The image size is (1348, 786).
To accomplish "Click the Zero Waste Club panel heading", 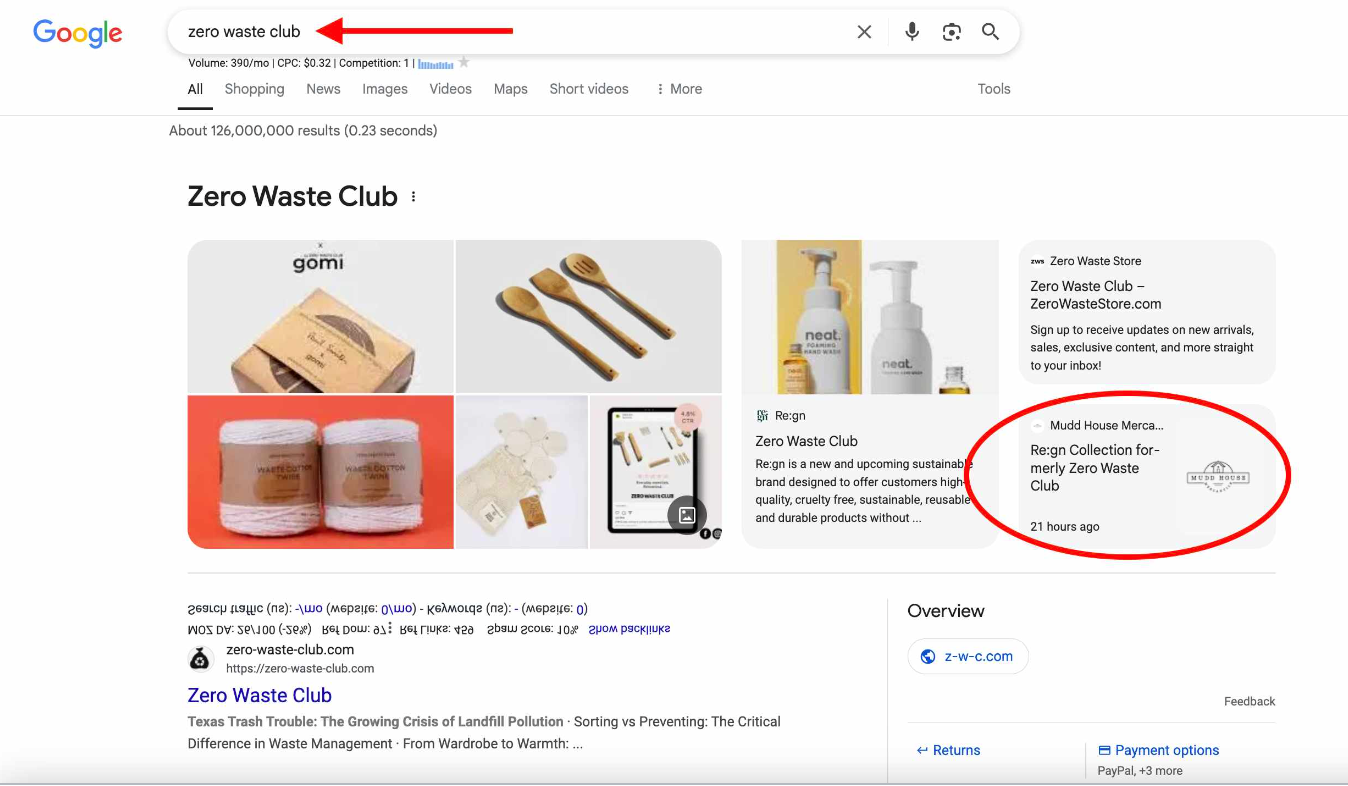I will coord(293,197).
